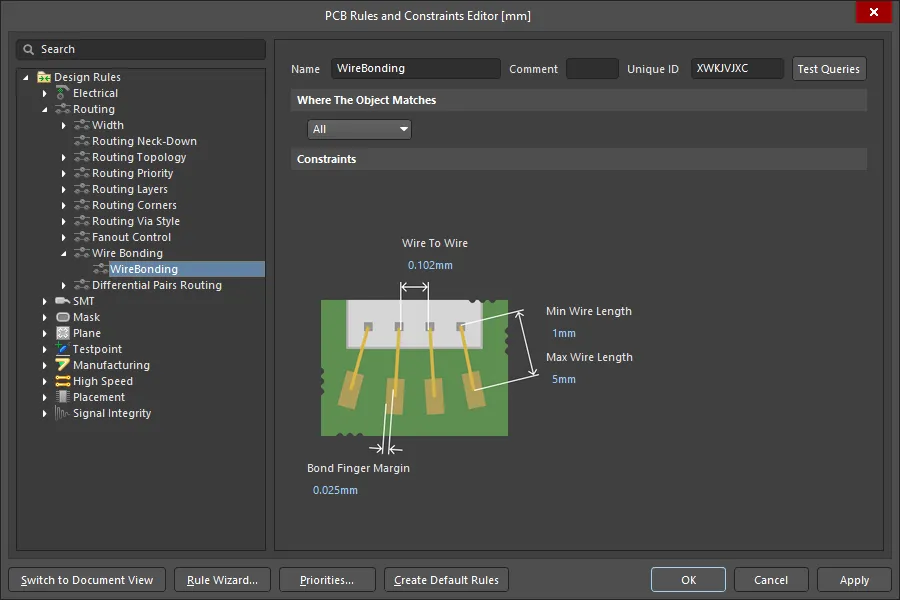Edit the Wire To Wire 0.102mm value
This screenshot has height=600, width=900.
coord(430,266)
